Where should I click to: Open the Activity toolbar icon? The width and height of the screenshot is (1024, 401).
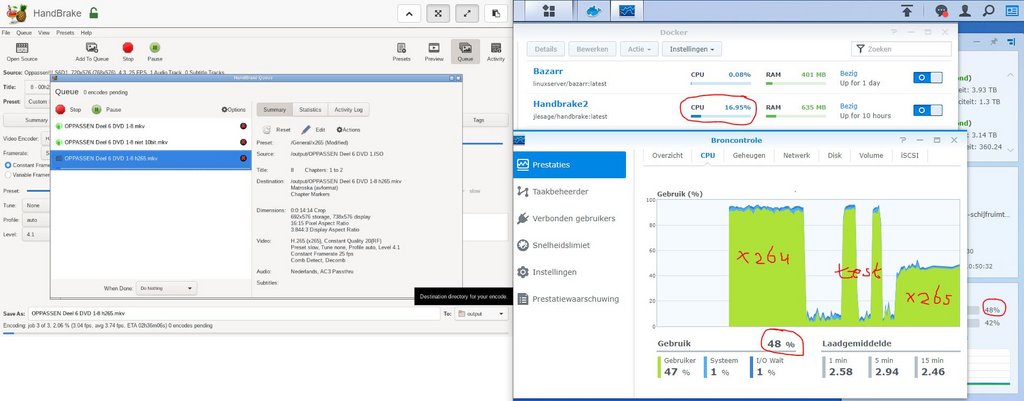click(496, 48)
